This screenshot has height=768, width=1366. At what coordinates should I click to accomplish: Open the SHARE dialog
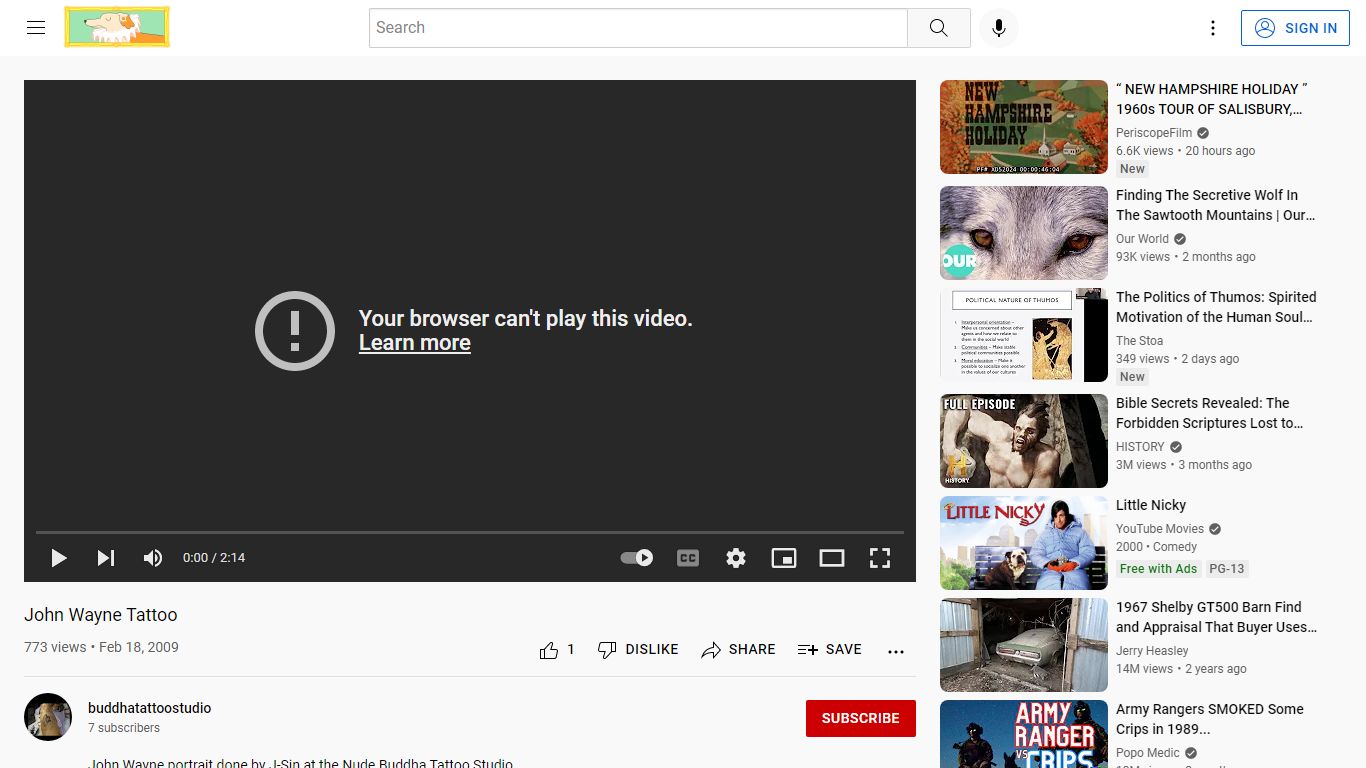click(x=738, y=650)
